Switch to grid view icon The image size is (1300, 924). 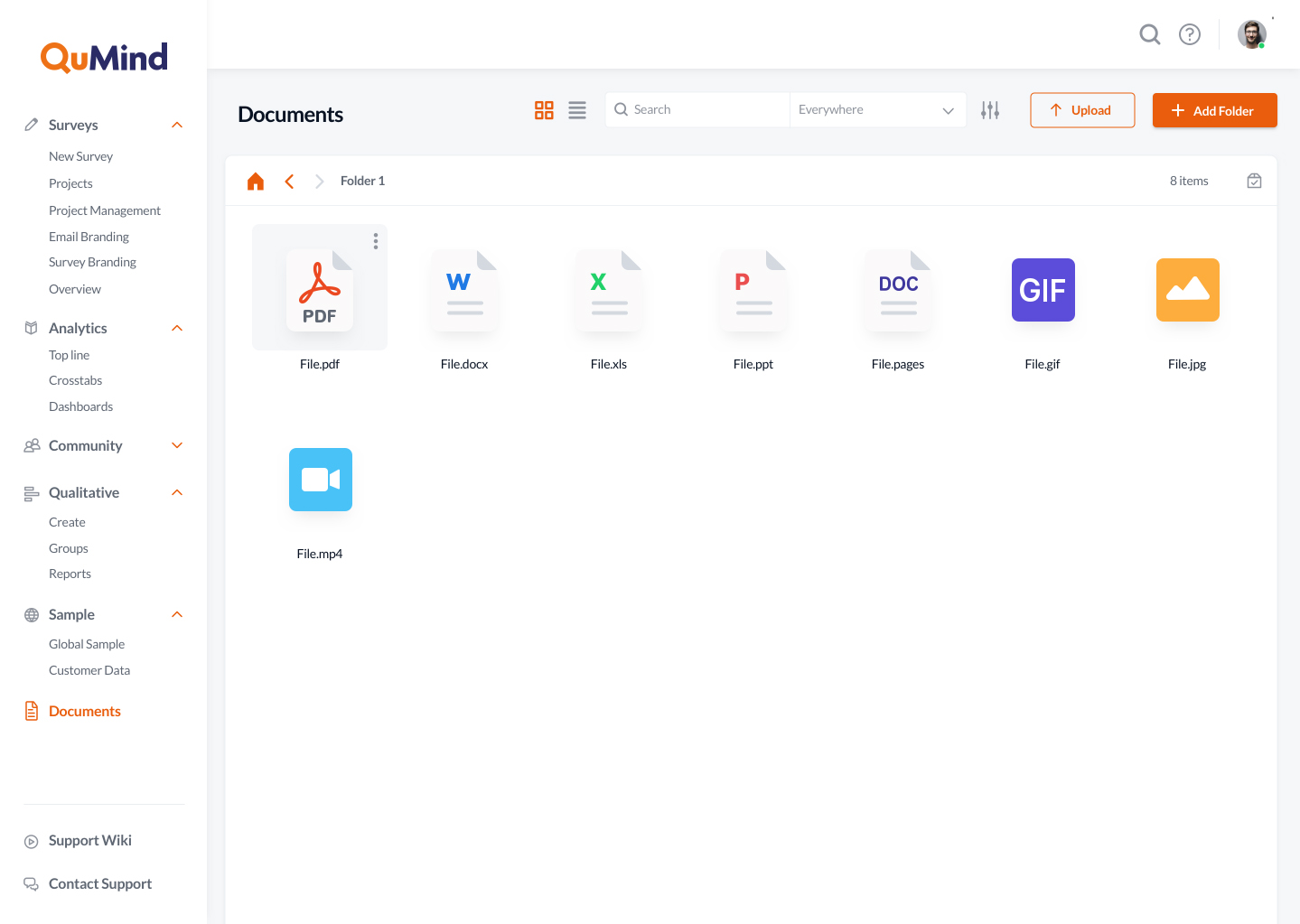coord(544,110)
